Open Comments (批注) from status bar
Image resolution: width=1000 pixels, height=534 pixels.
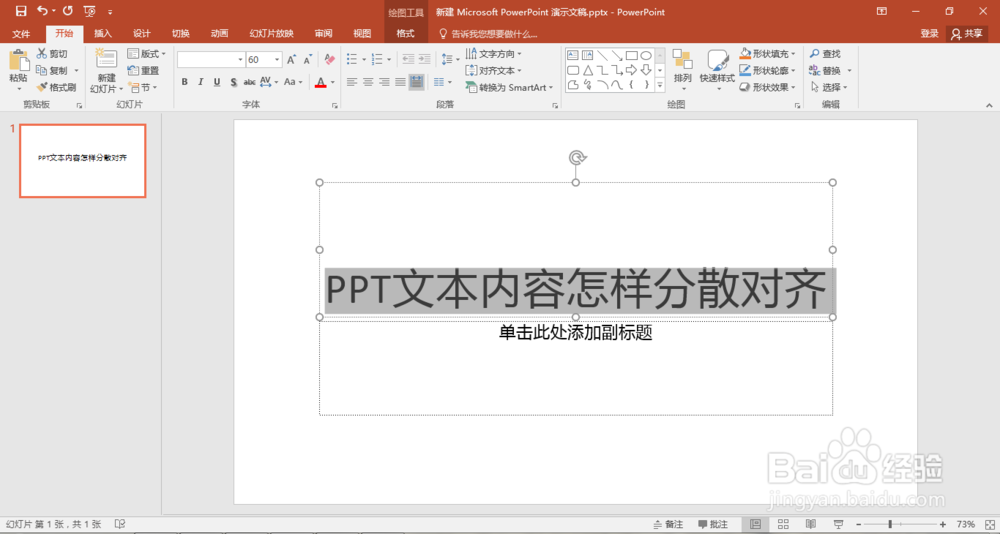point(713,524)
